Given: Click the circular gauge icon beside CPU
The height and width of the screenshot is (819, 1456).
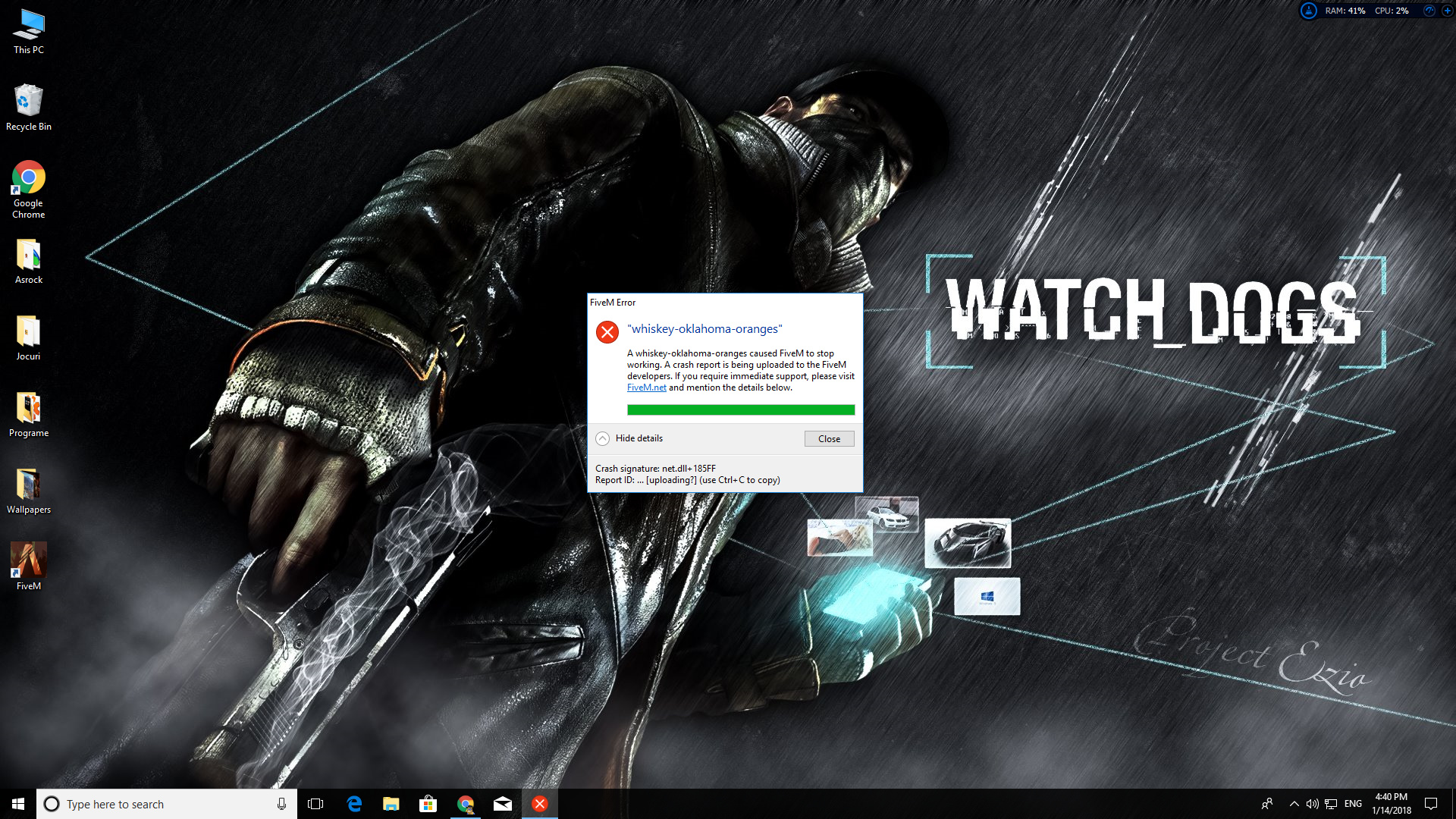Looking at the screenshot, I should tap(1429, 11).
